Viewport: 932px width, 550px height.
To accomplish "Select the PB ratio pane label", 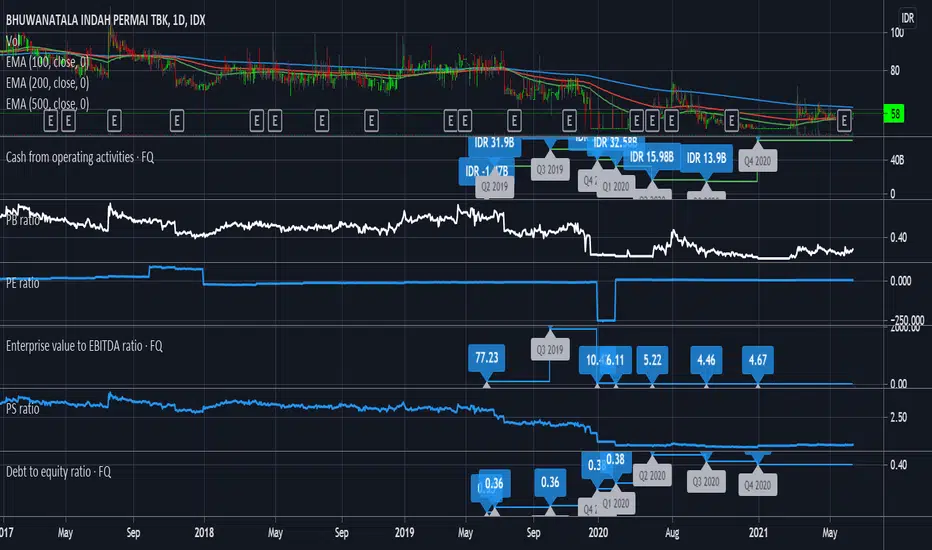I will pyautogui.click(x=23, y=220).
